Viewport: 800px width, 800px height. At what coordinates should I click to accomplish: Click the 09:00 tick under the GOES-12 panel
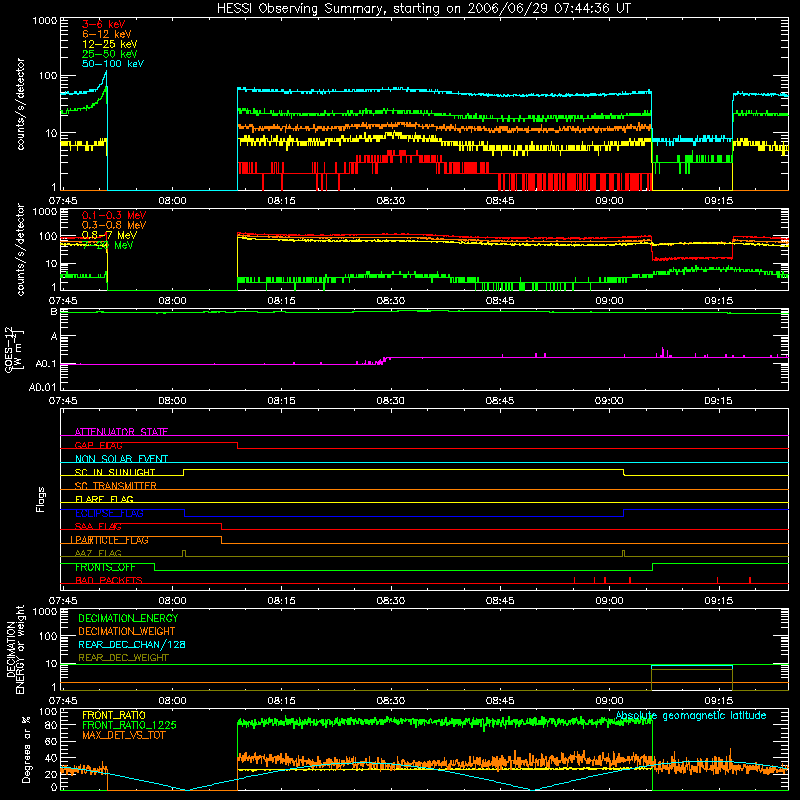609,401
